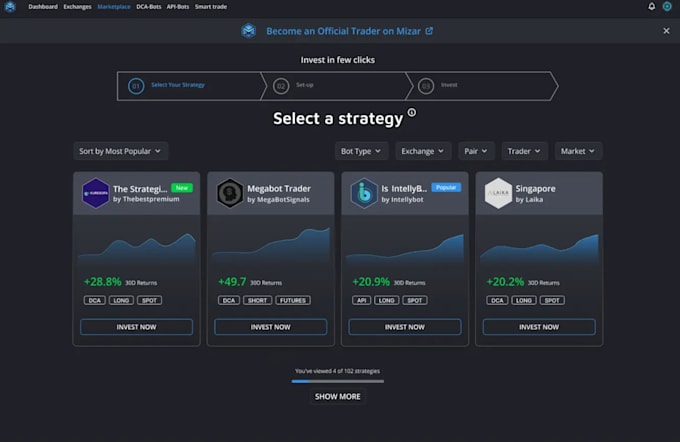Image resolution: width=680 pixels, height=442 pixels.
Task: Invest now in The Strategi... strategy
Action: (136, 327)
